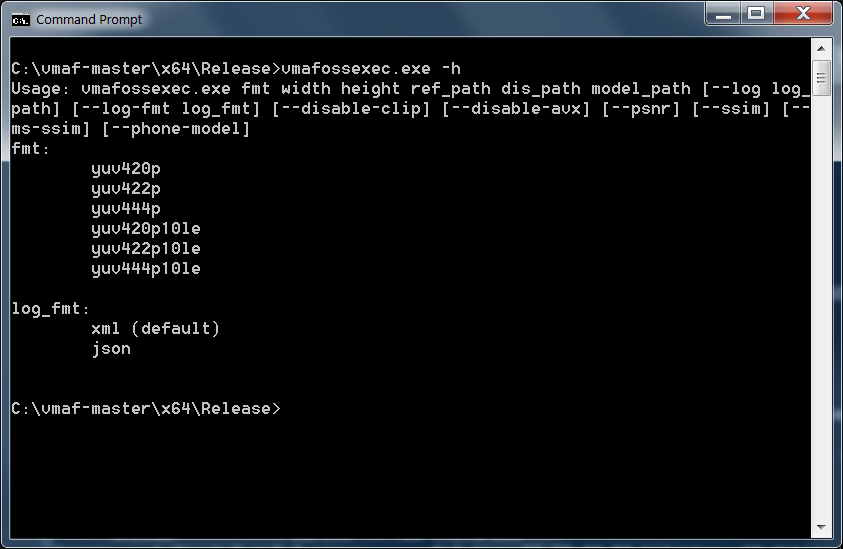Image resolution: width=843 pixels, height=549 pixels.
Task: Click the yuv422p format line
Action: click(x=126, y=189)
